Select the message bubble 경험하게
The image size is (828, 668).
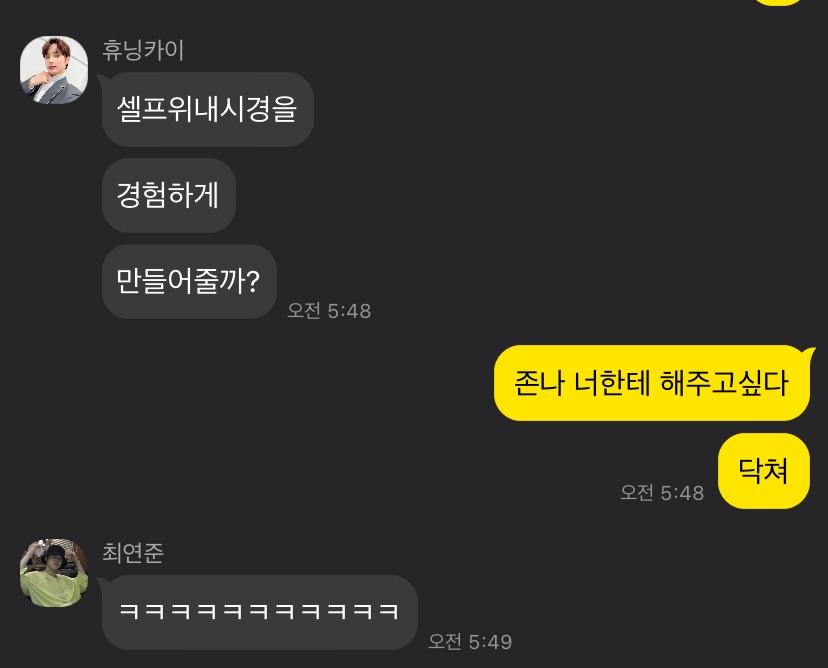click(x=168, y=195)
